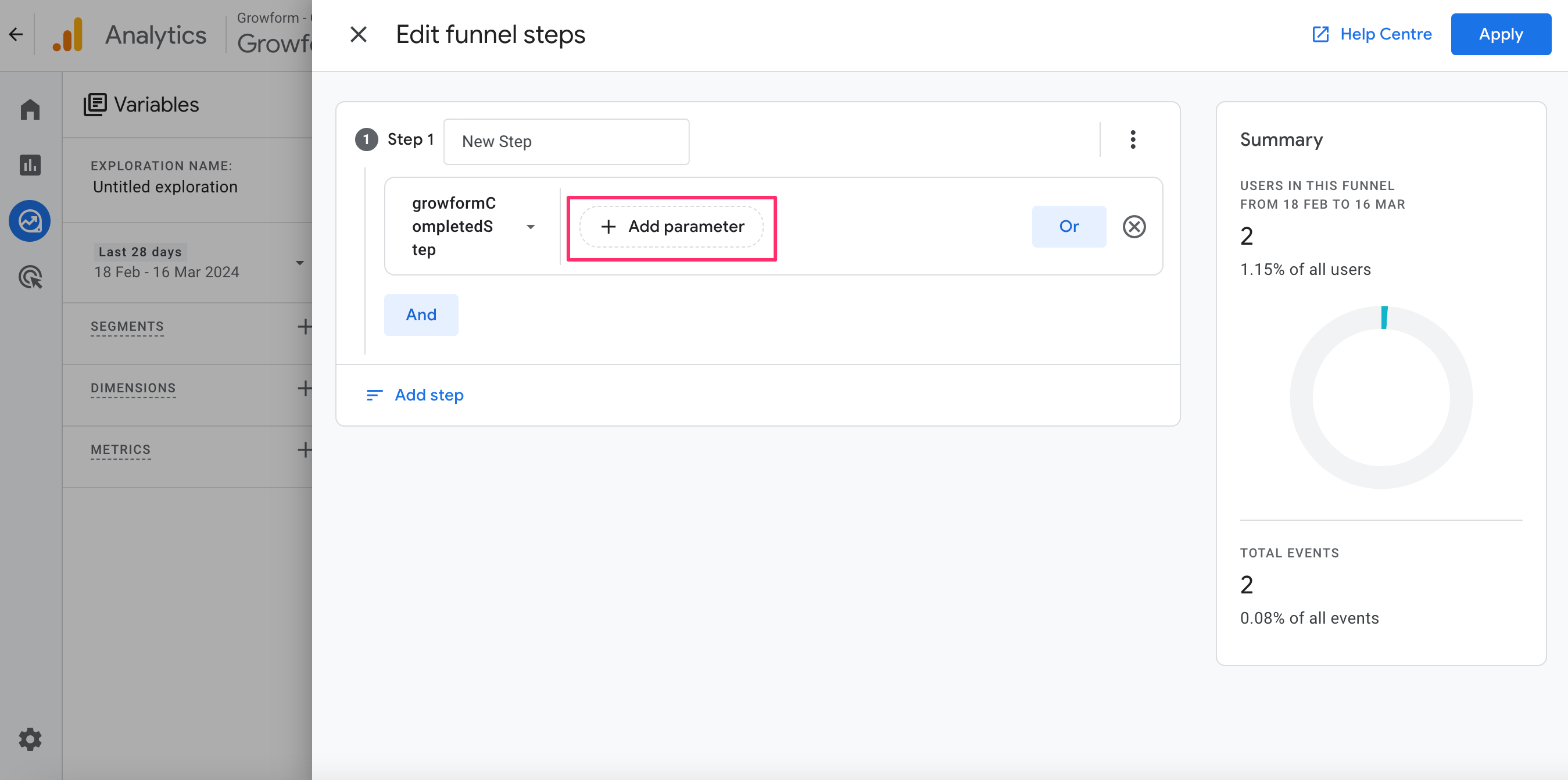This screenshot has width=1568, height=780.
Task: Open Admin settings gear icon
Action: coord(30,739)
